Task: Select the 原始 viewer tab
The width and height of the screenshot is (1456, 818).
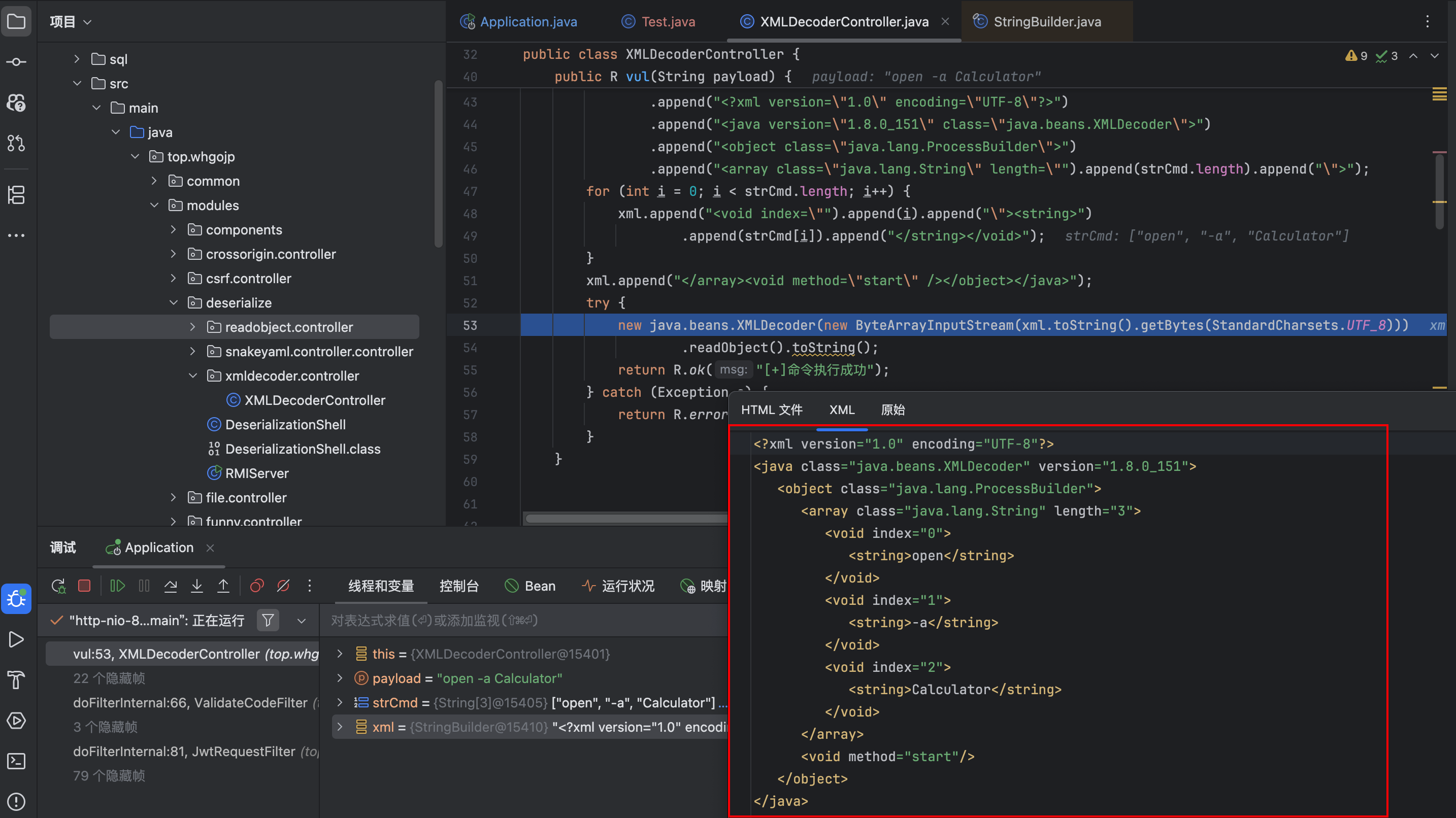Action: [x=893, y=410]
